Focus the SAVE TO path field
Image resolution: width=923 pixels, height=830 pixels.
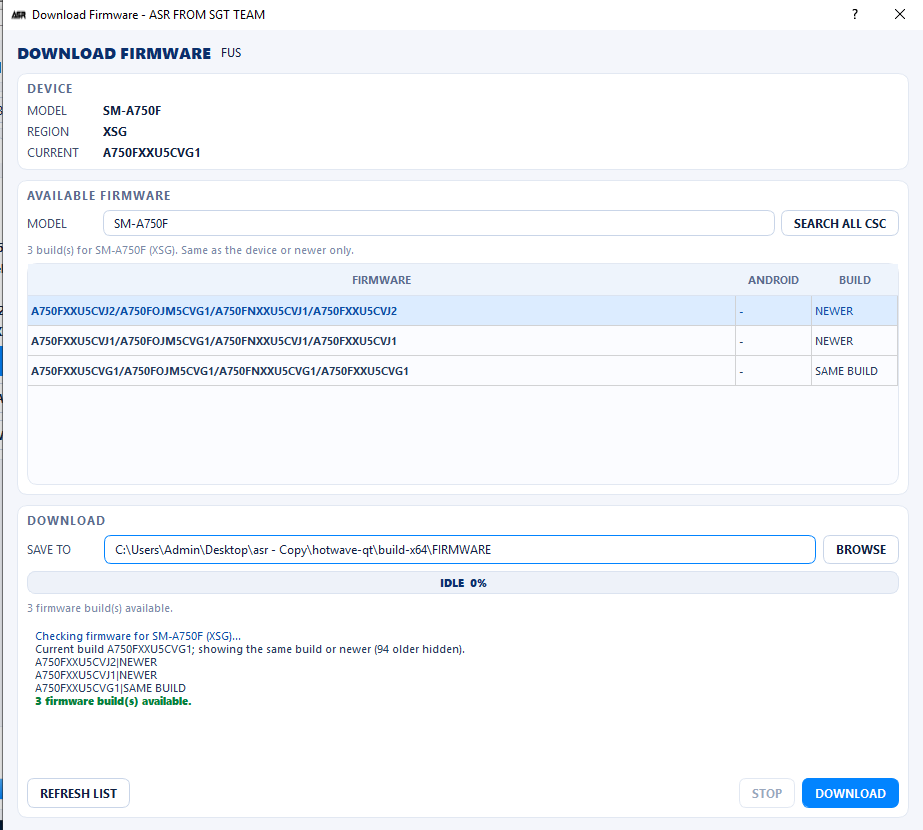[x=460, y=549]
